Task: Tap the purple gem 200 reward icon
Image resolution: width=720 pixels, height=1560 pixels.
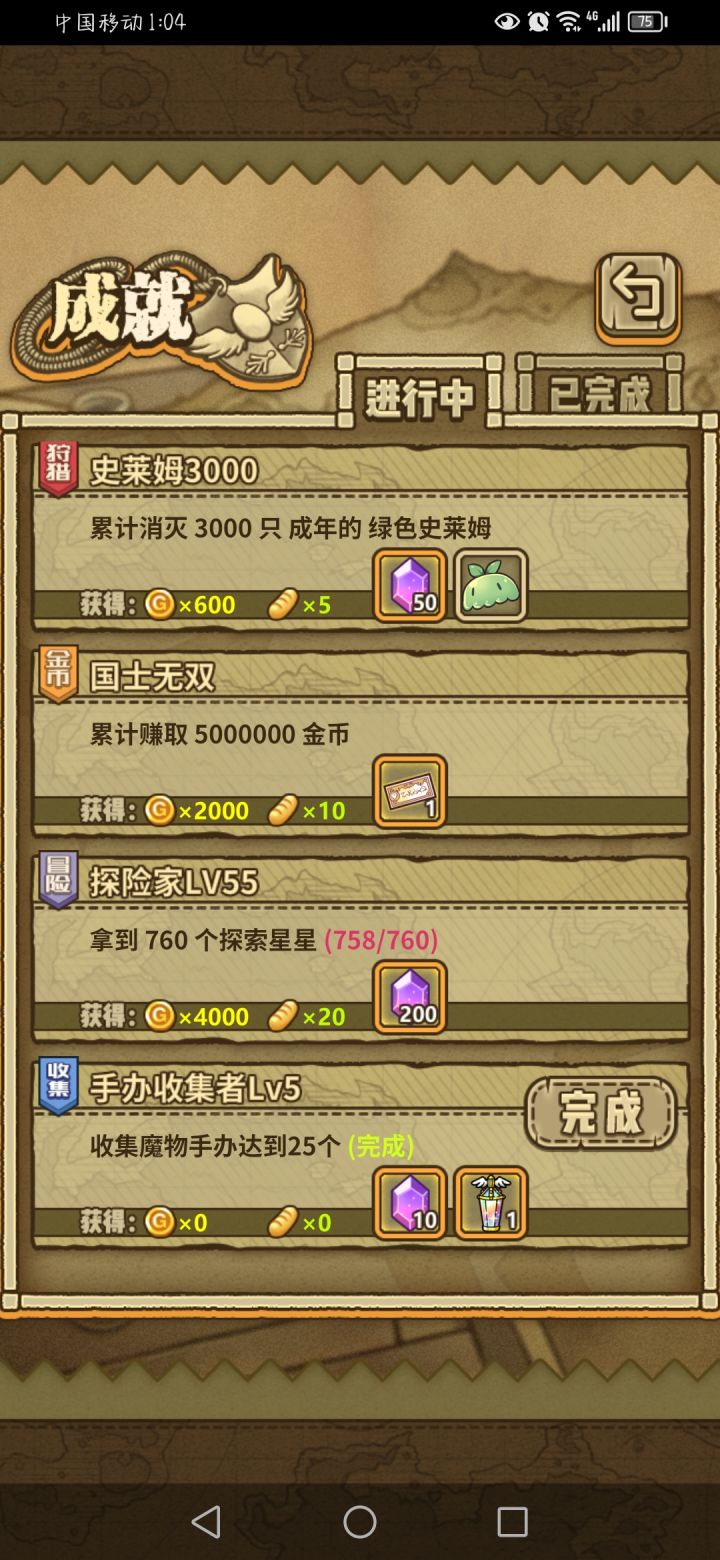Action: pyautogui.click(x=410, y=998)
